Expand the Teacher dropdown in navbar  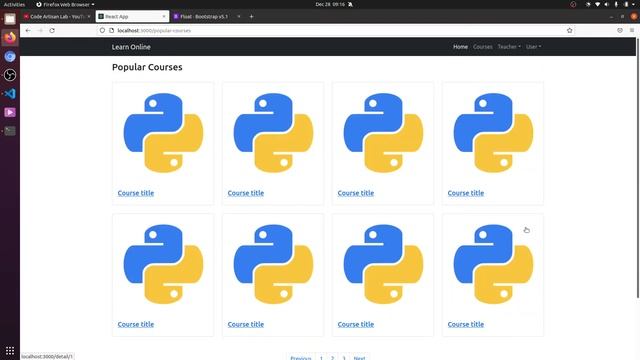[x=509, y=47]
